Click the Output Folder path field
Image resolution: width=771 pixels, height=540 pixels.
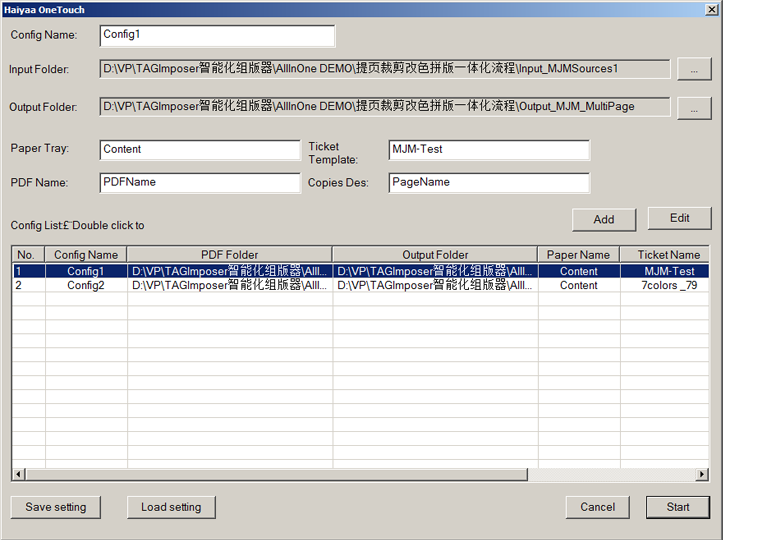[385, 107]
